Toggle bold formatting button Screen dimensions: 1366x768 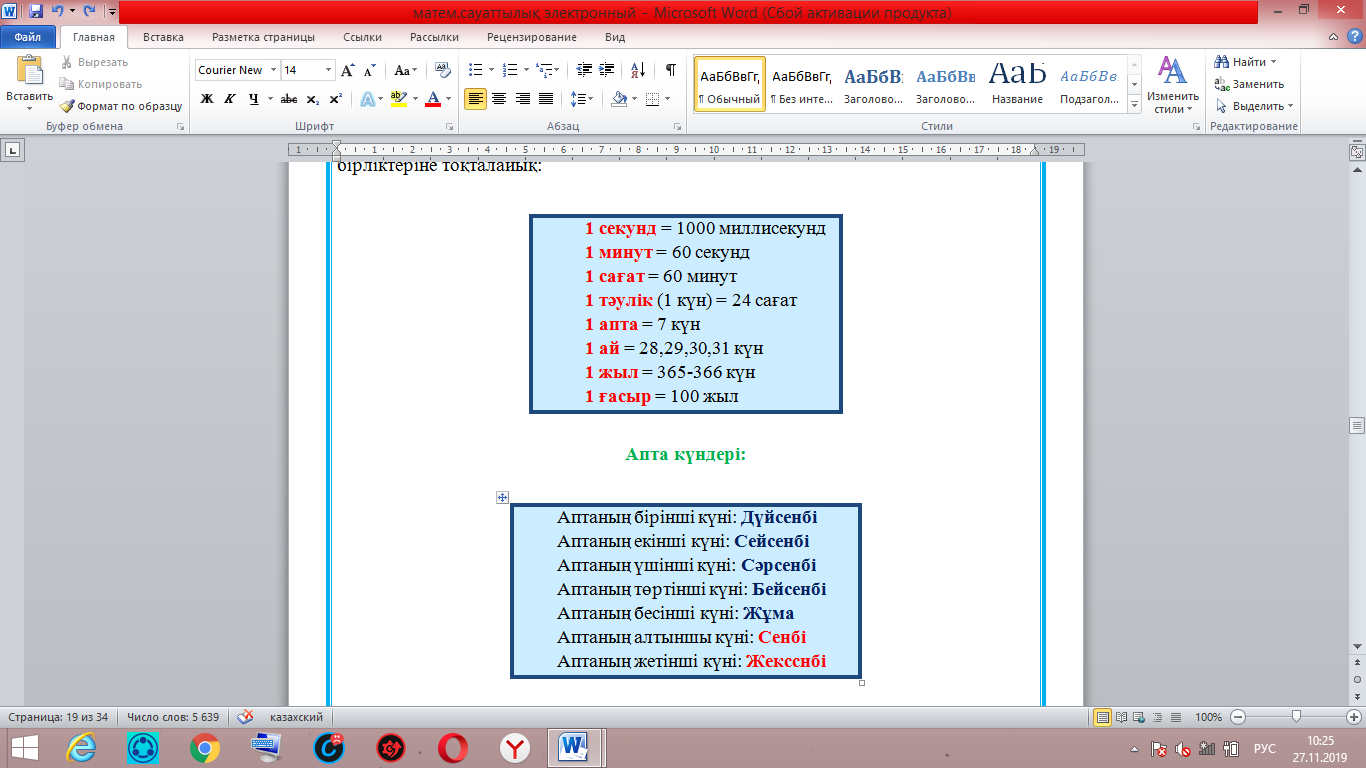(207, 99)
